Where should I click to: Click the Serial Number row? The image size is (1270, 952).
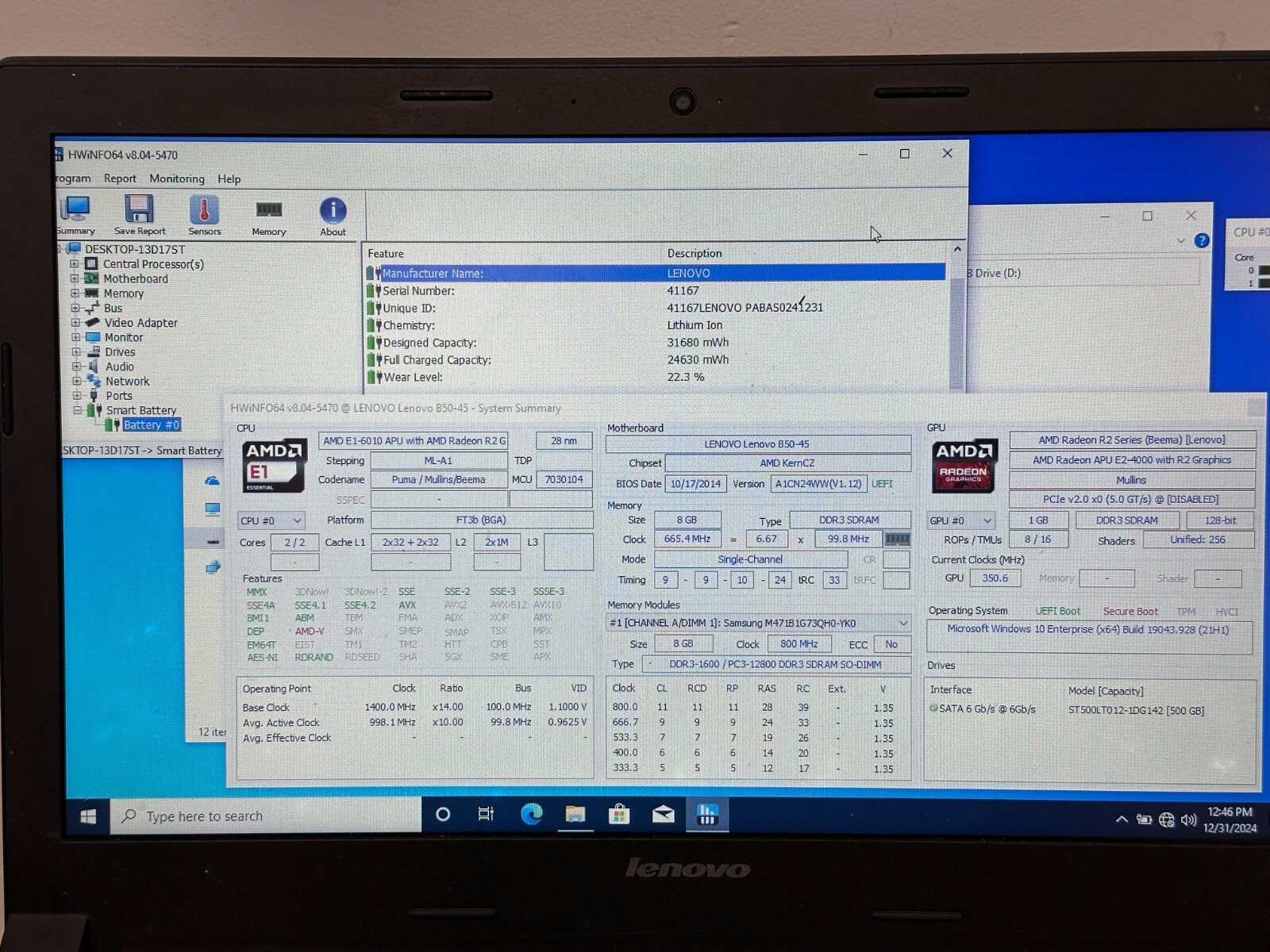coord(656,290)
